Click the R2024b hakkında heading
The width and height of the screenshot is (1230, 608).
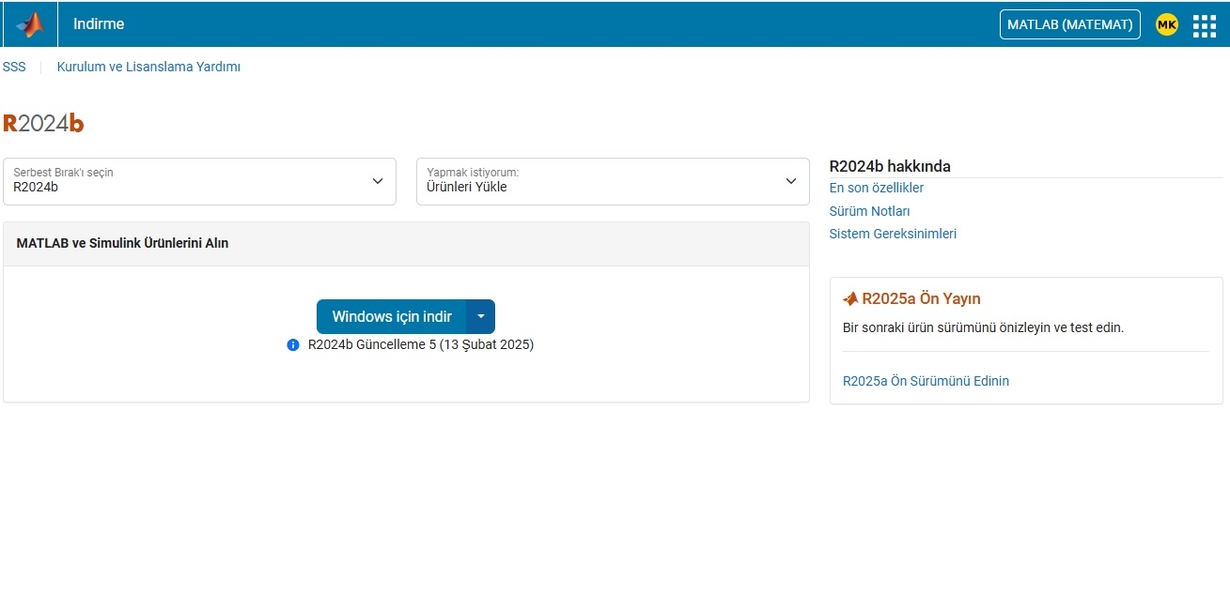pyautogui.click(x=890, y=166)
